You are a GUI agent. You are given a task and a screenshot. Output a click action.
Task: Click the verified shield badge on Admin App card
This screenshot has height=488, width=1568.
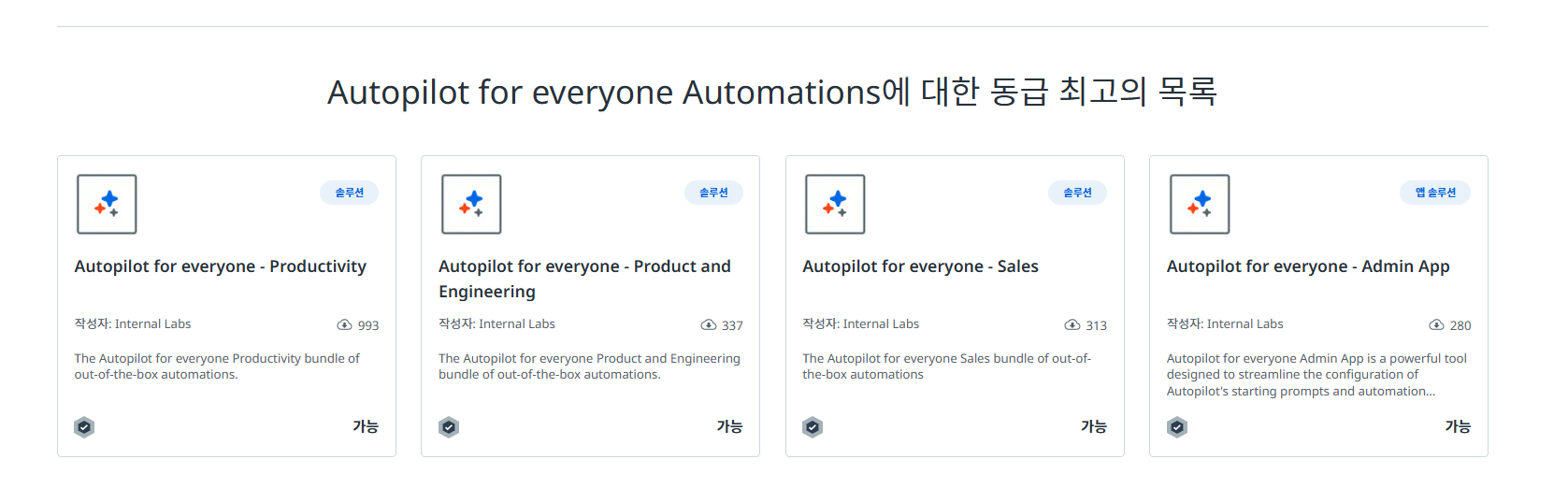pos(1177,427)
